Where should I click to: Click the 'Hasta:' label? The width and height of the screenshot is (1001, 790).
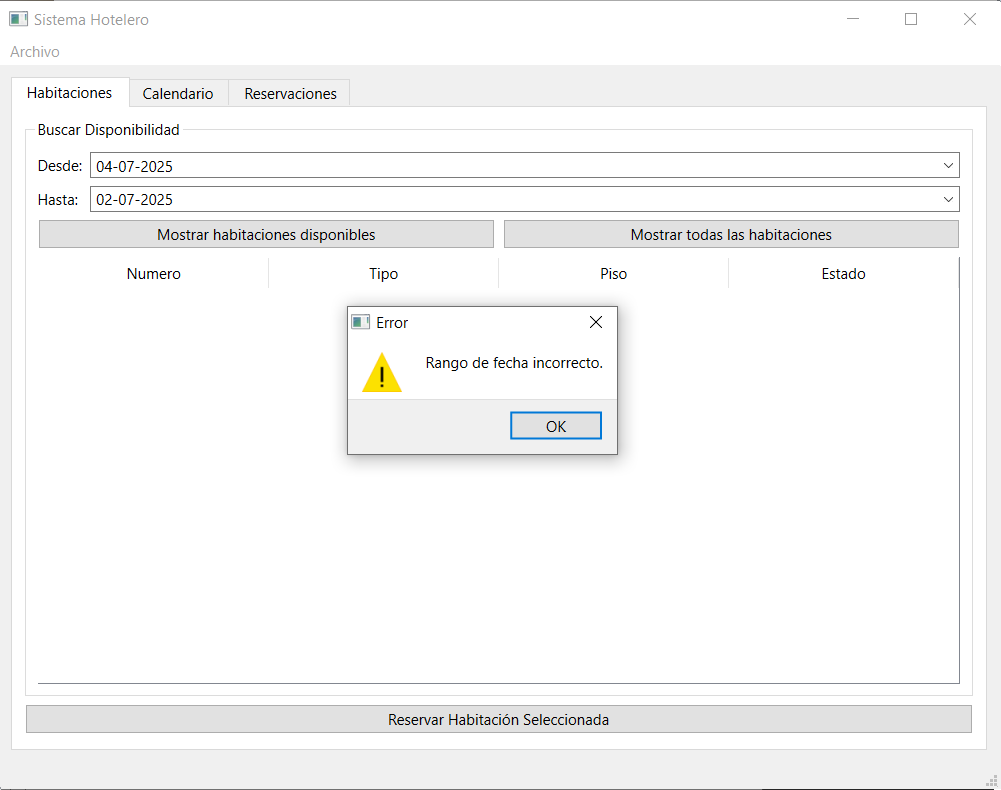click(x=58, y=200)
